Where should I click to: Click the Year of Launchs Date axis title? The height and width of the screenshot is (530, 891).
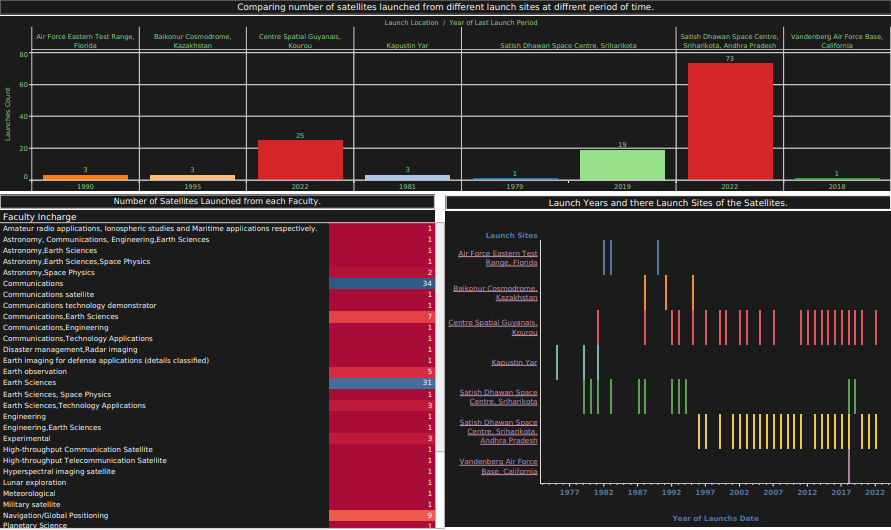(714, 518)
